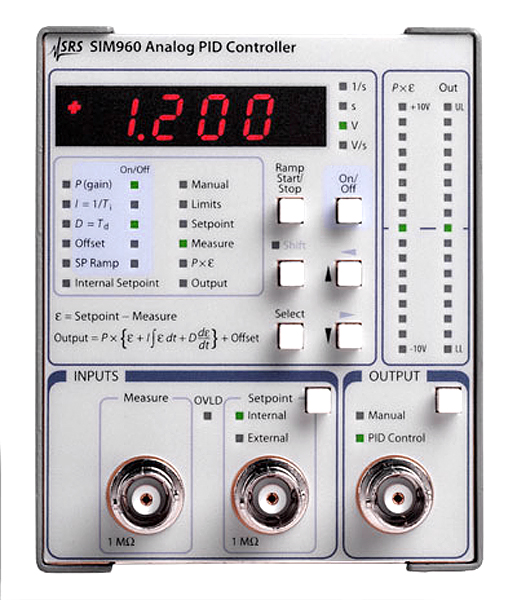This screenshot has width=517, height=600.
Task: Tap the Manual LED in the OUTPUT section
Action: point(360,416)
